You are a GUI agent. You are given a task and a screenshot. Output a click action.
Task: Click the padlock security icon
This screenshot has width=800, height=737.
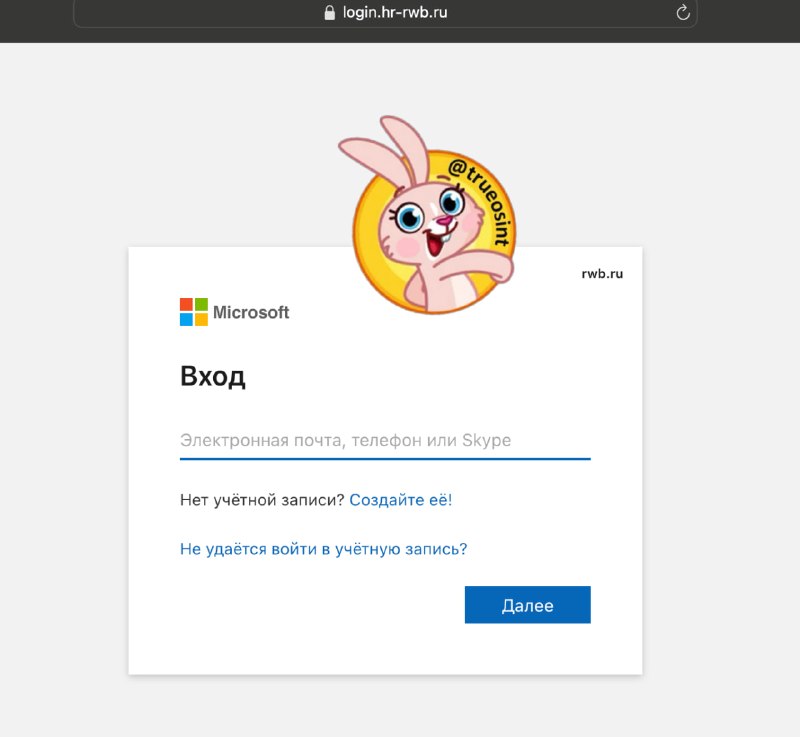pos(330,12)
